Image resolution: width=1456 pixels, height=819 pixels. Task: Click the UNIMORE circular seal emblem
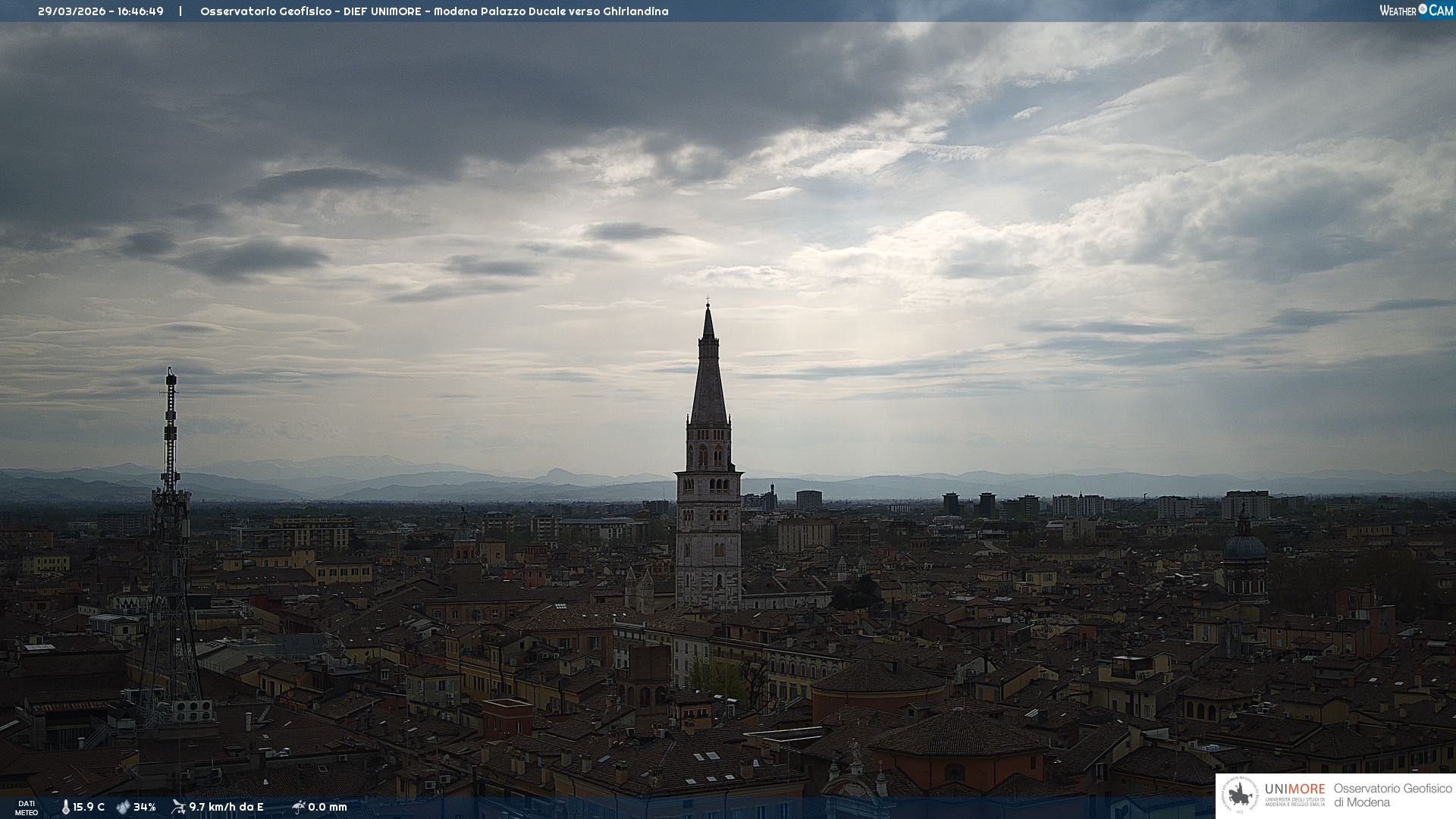point(1241,795)
